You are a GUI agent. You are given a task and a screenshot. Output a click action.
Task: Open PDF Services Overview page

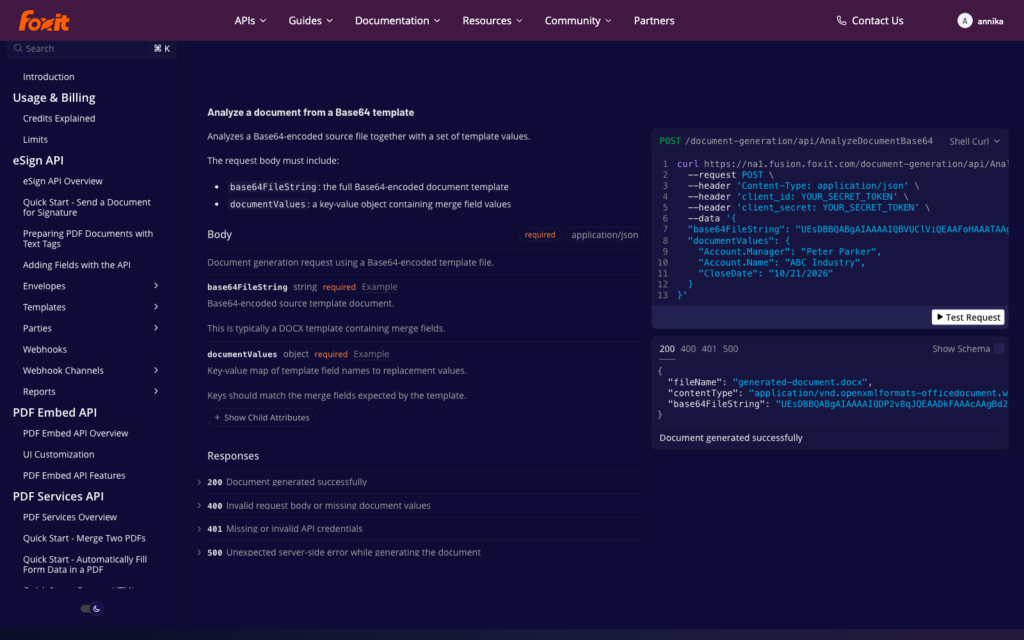point(70,517)
